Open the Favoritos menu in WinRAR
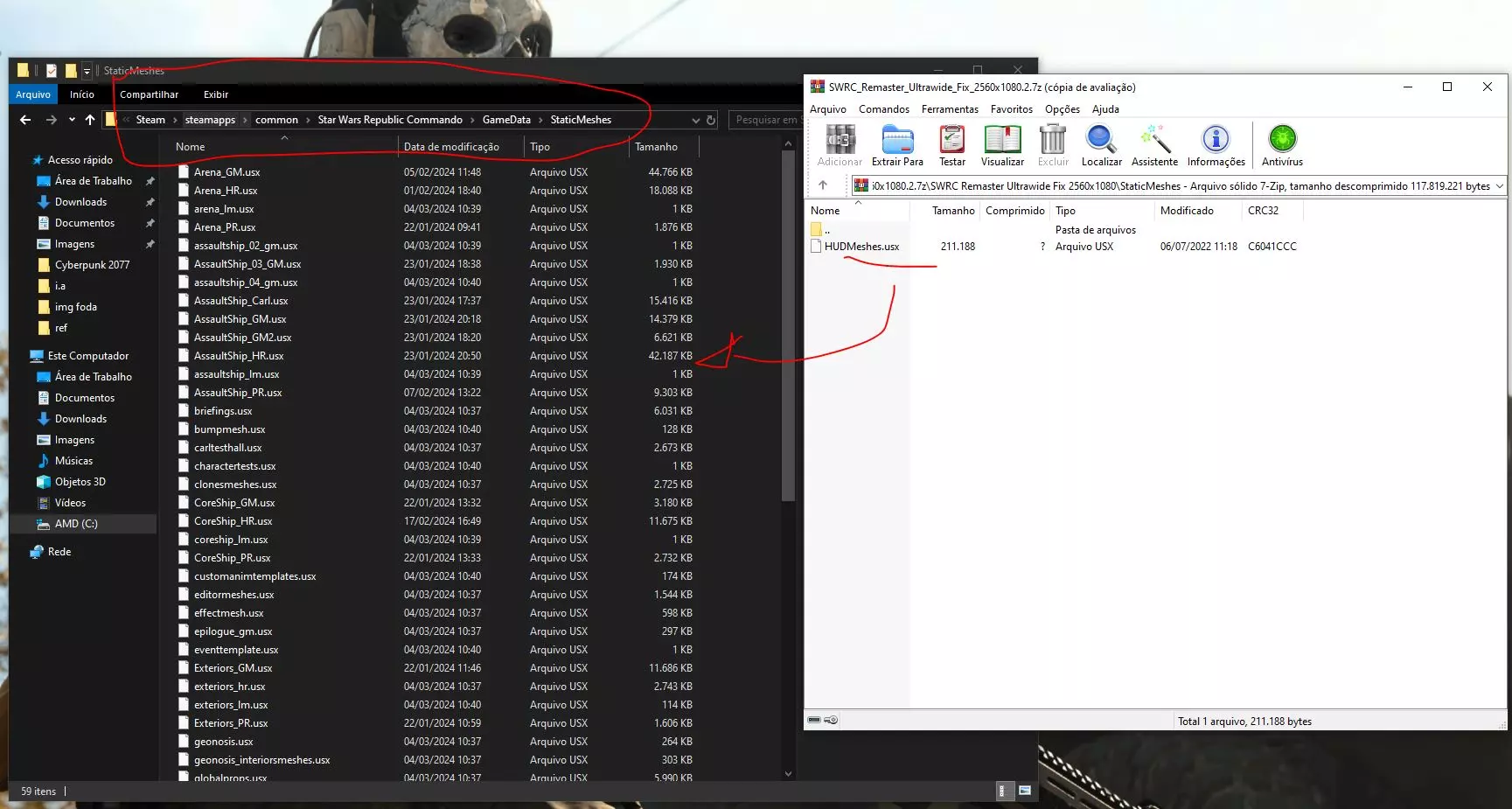 click(1012, 109)
